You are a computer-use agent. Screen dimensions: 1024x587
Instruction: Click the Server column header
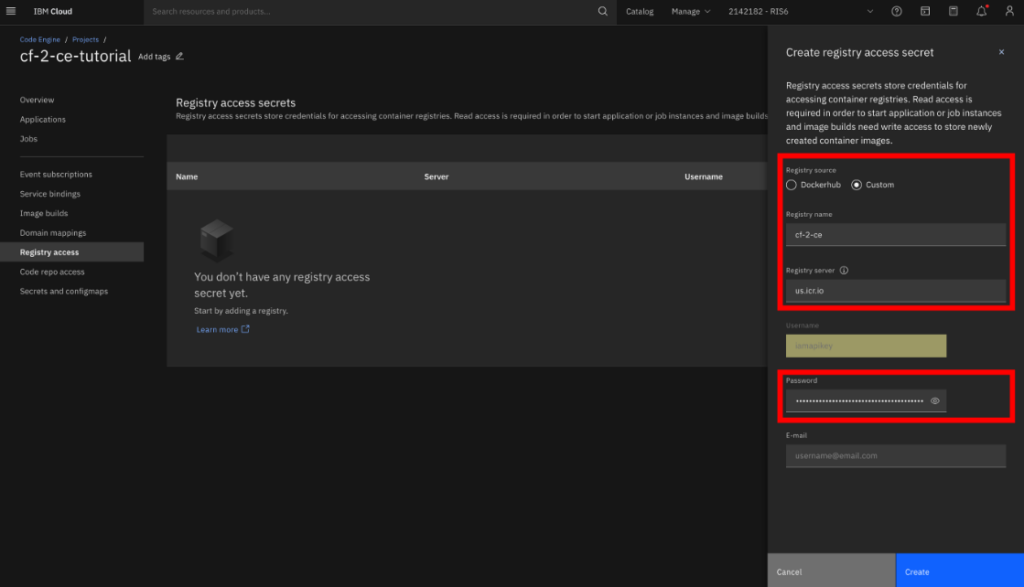pos(436,176)
